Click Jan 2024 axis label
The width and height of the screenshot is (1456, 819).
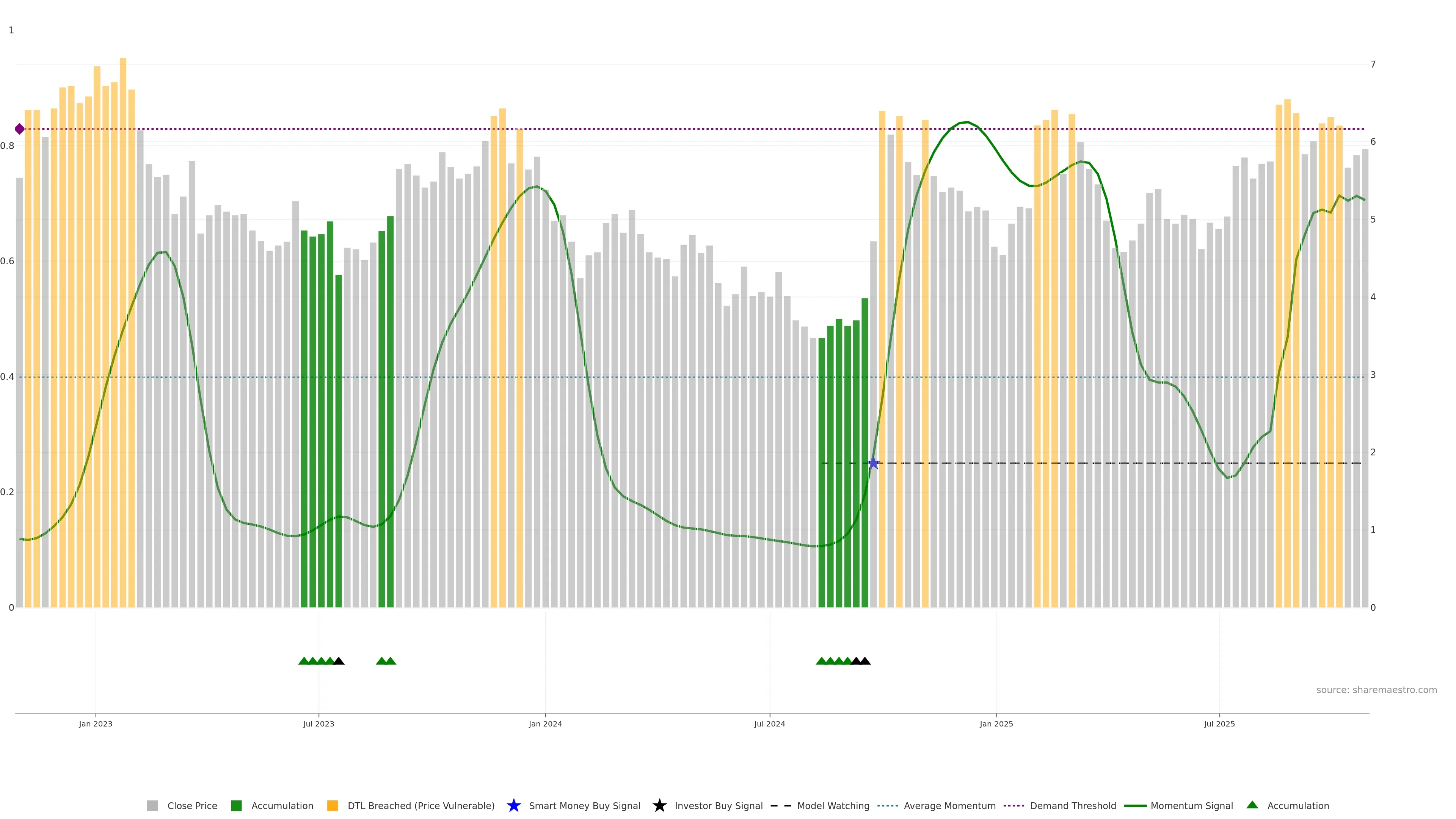(545, 723)
